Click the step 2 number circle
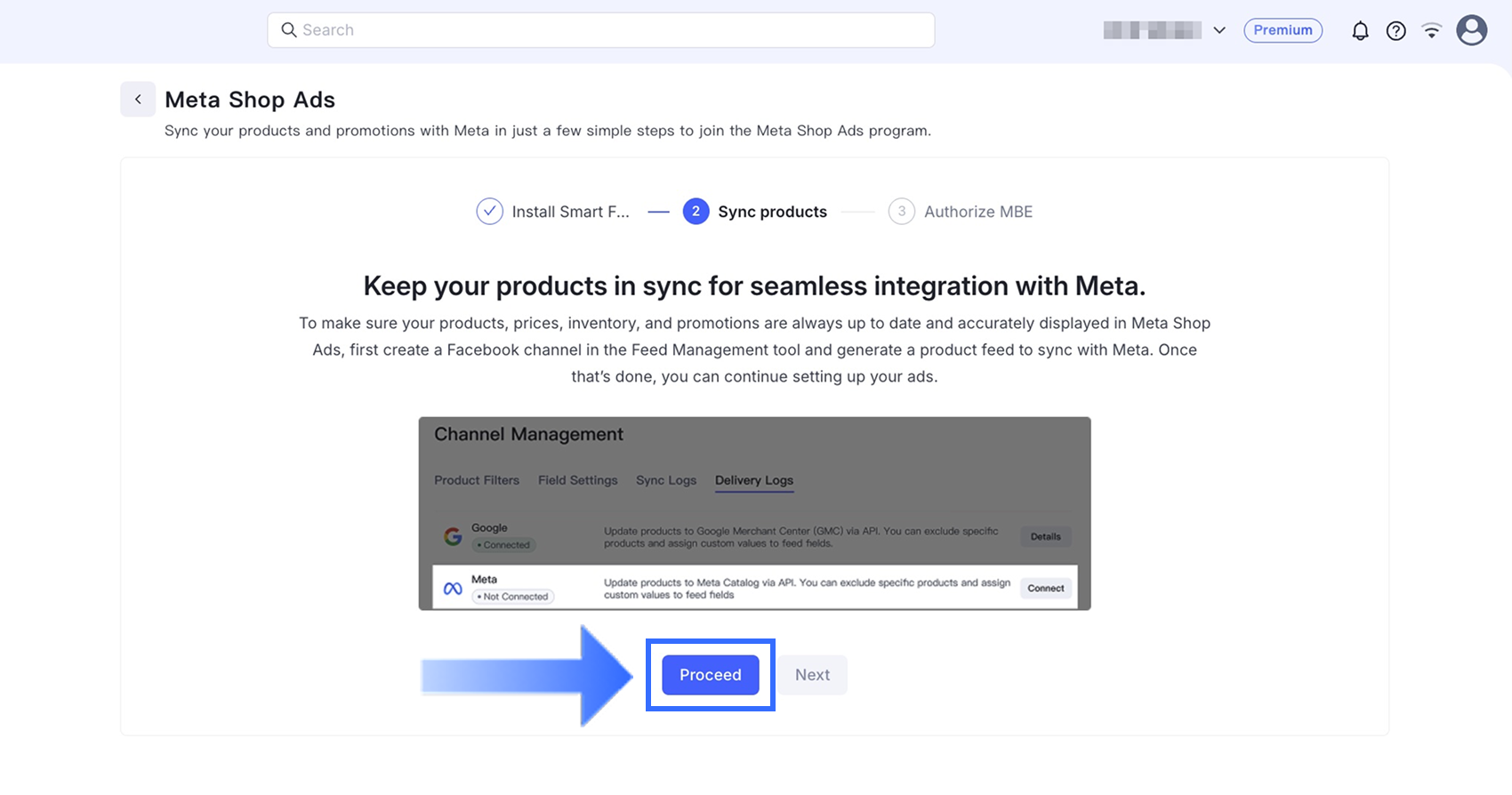This screenshot has height=795, width=1512. 696,212
